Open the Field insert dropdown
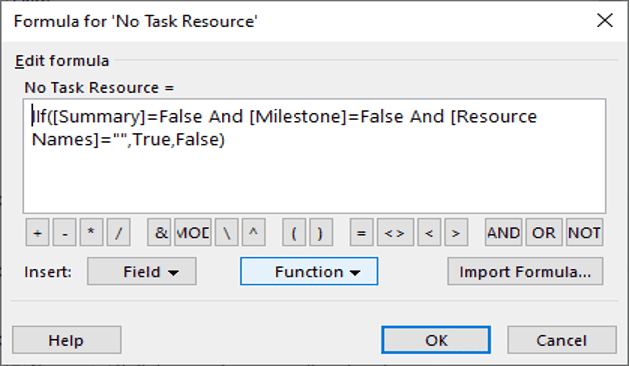This screenshot has width=630, height=366. [x=142, y=272]
